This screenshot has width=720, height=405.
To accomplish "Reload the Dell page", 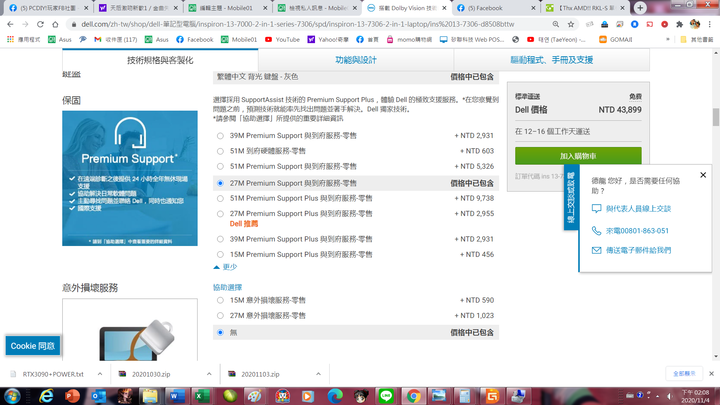I will 40,24.
